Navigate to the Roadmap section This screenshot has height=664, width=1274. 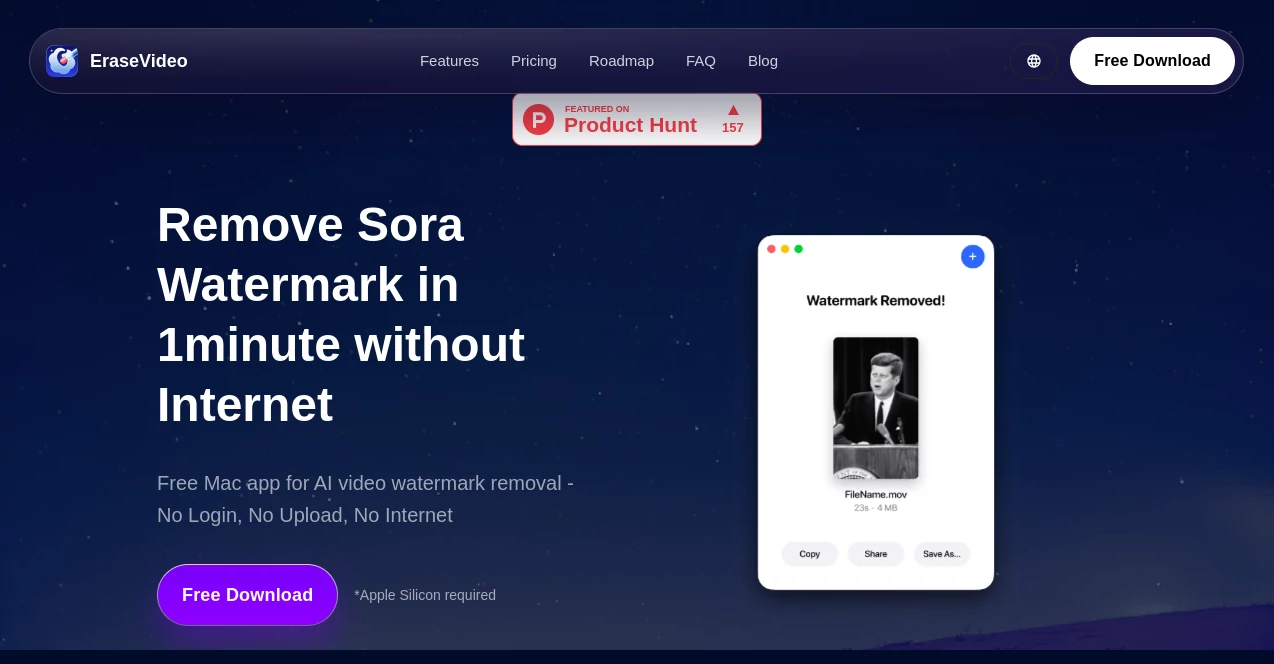coord(621,61)
